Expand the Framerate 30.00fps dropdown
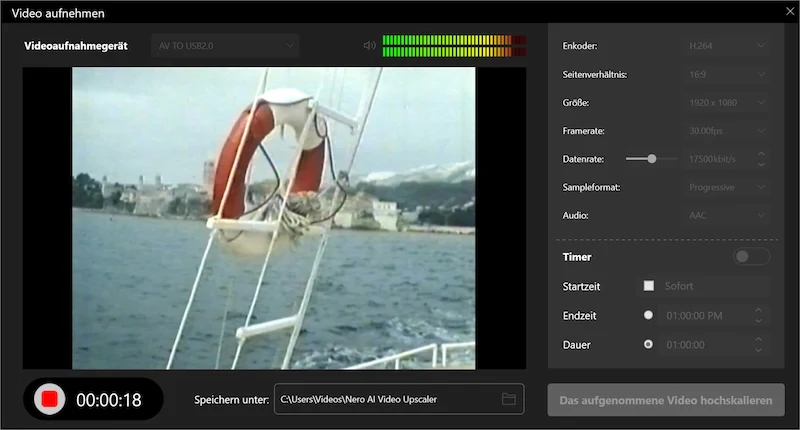The height and width of the screenshot is (430, 800). pos(727,131)
